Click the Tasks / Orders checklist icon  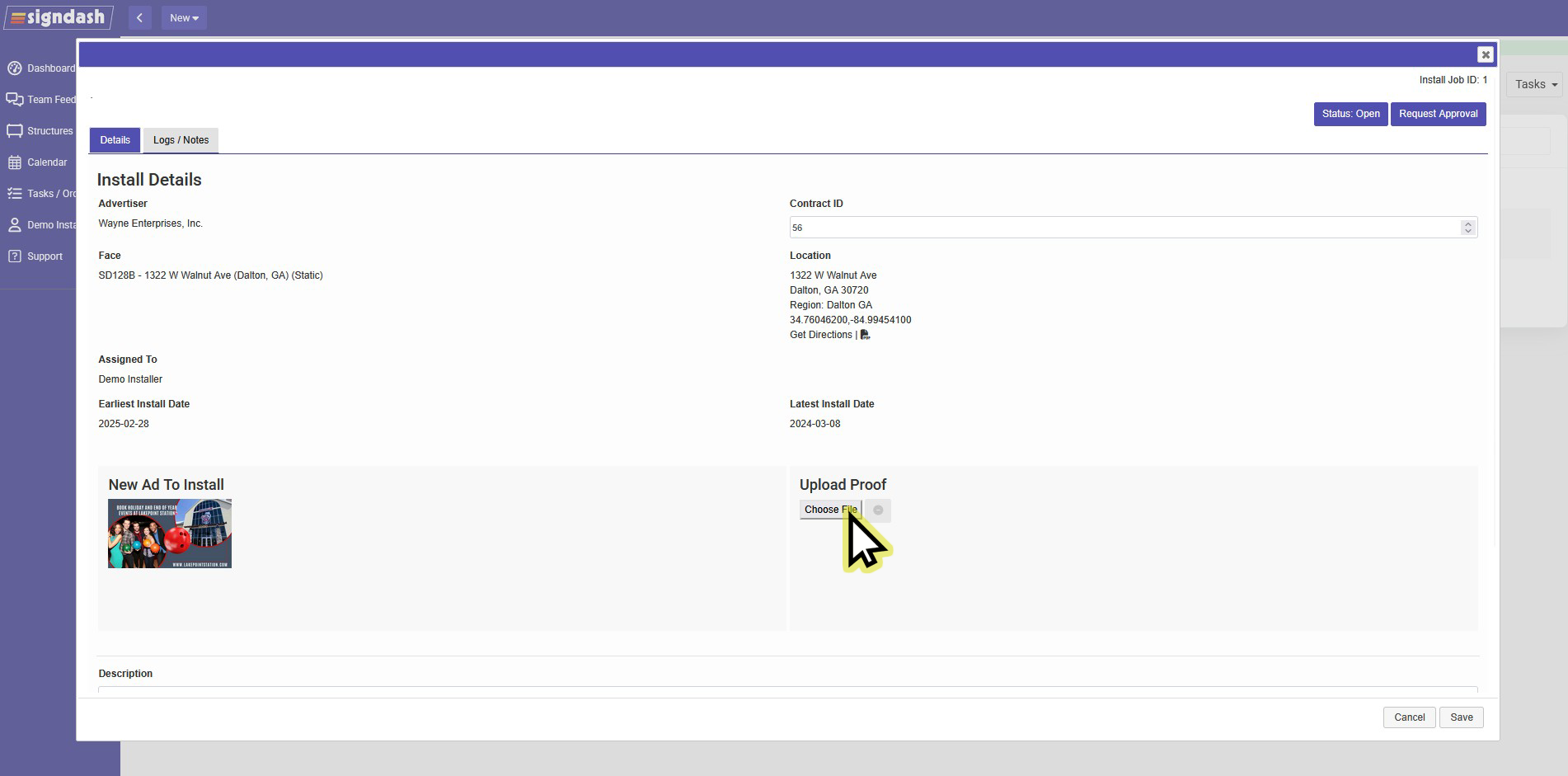15,194
